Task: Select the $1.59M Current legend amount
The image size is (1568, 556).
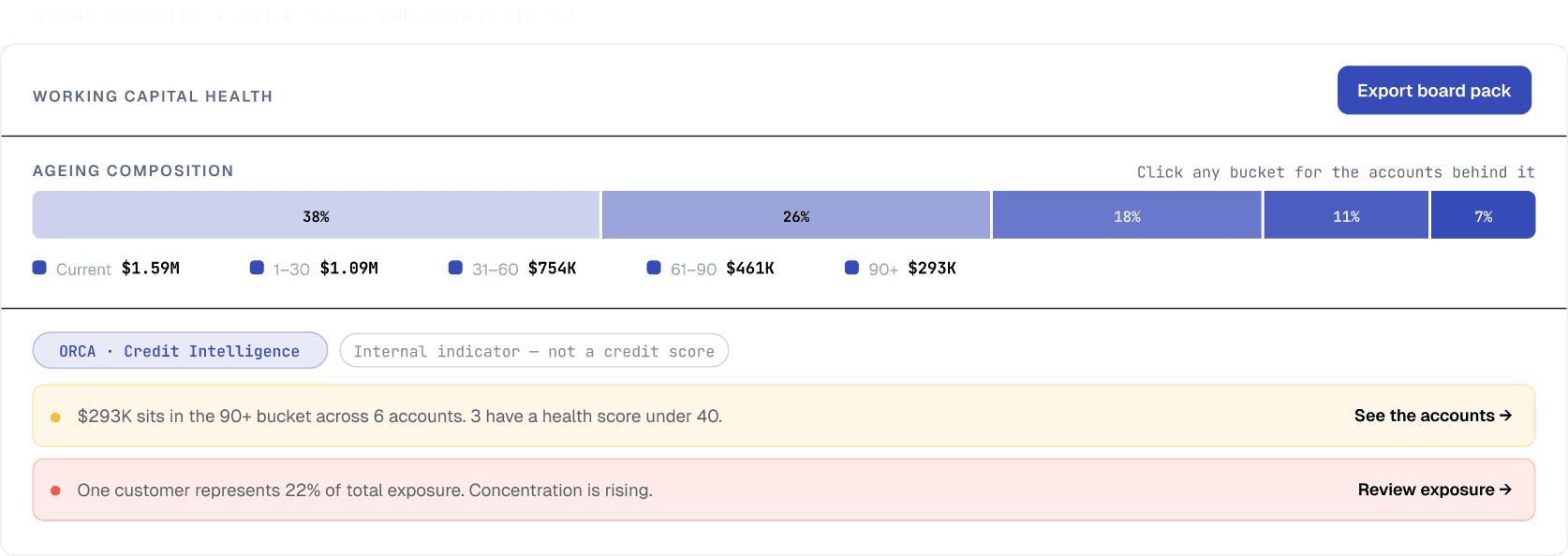Action: pyautogui.click(x=151, y=269)
